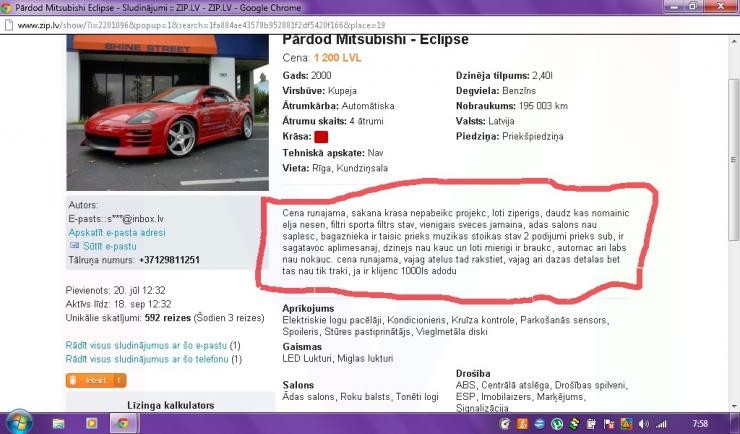Click the envelope icon next to Sūtīt e-pastu

point(74,244)
